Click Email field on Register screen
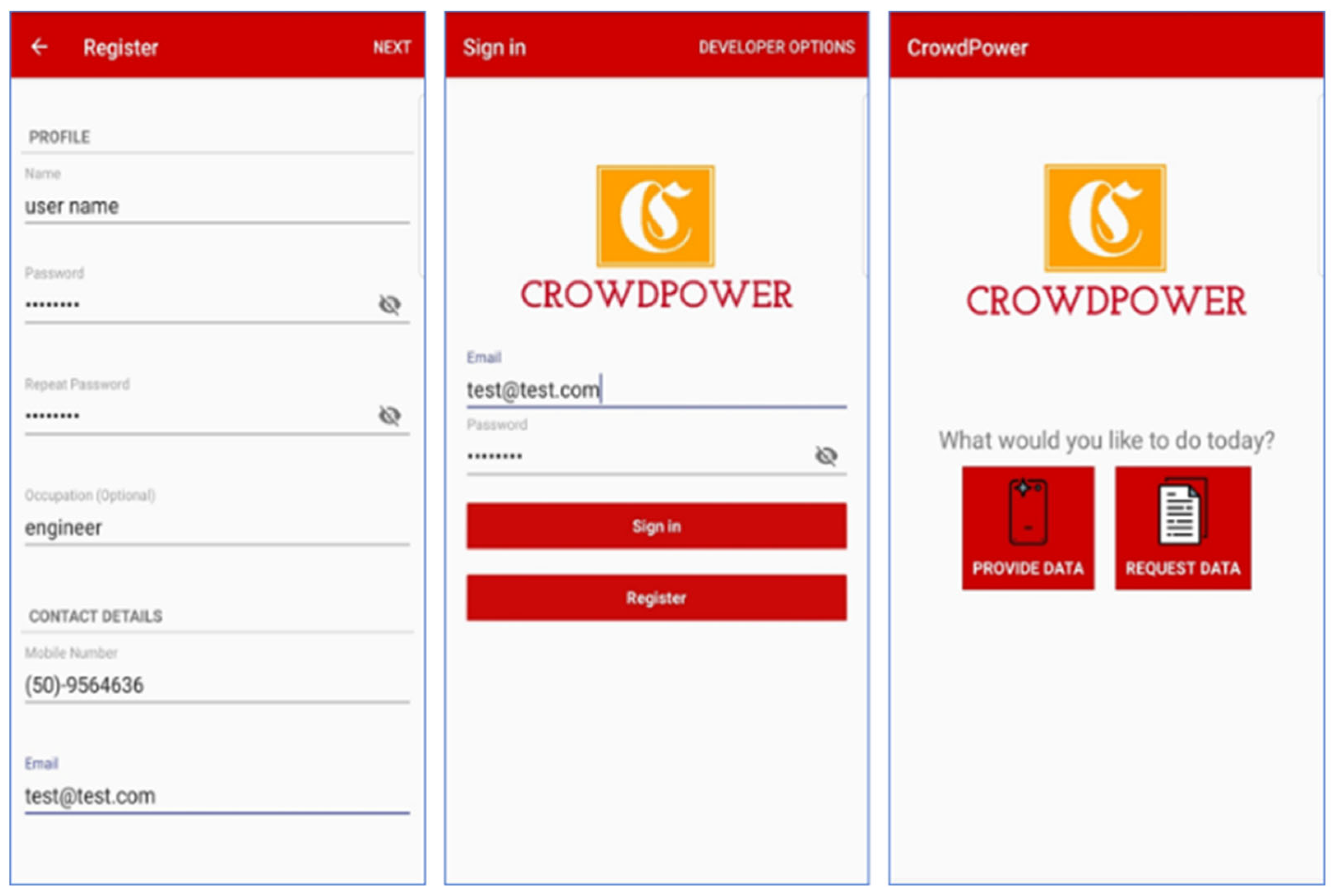The height and width of the screenshot is (896, 1333). click(x=216, y=795)
